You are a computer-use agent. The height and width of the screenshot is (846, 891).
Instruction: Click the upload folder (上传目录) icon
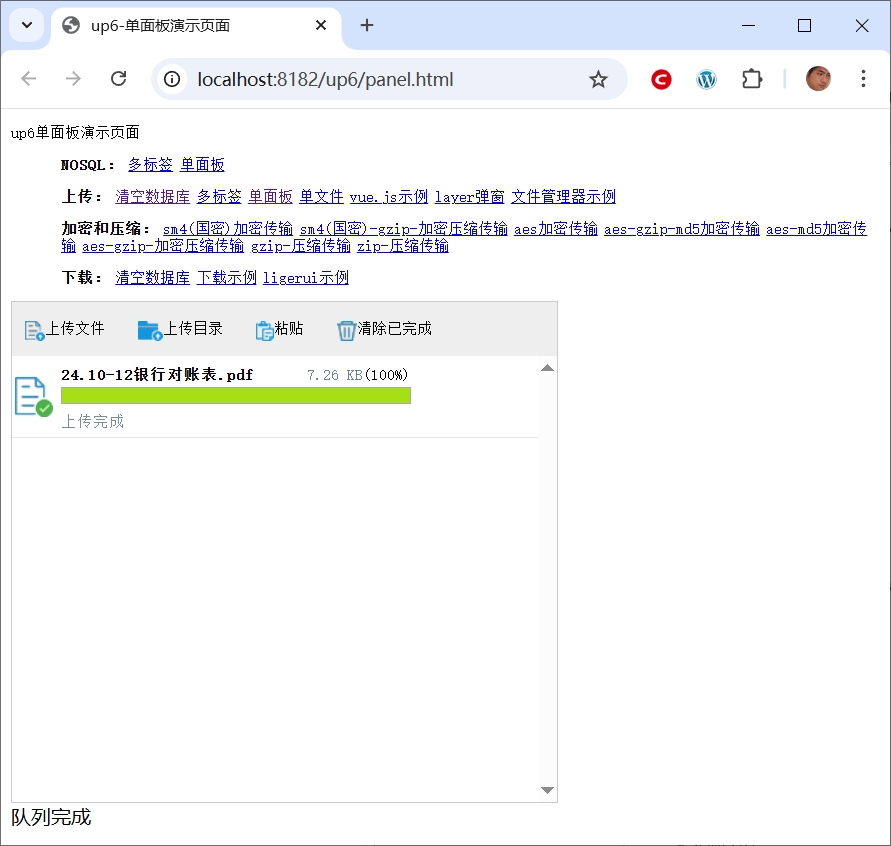click(149, 330)
